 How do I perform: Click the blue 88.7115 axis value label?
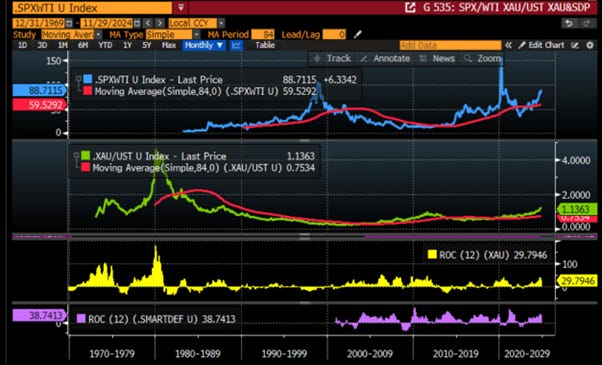coord(40,91)
